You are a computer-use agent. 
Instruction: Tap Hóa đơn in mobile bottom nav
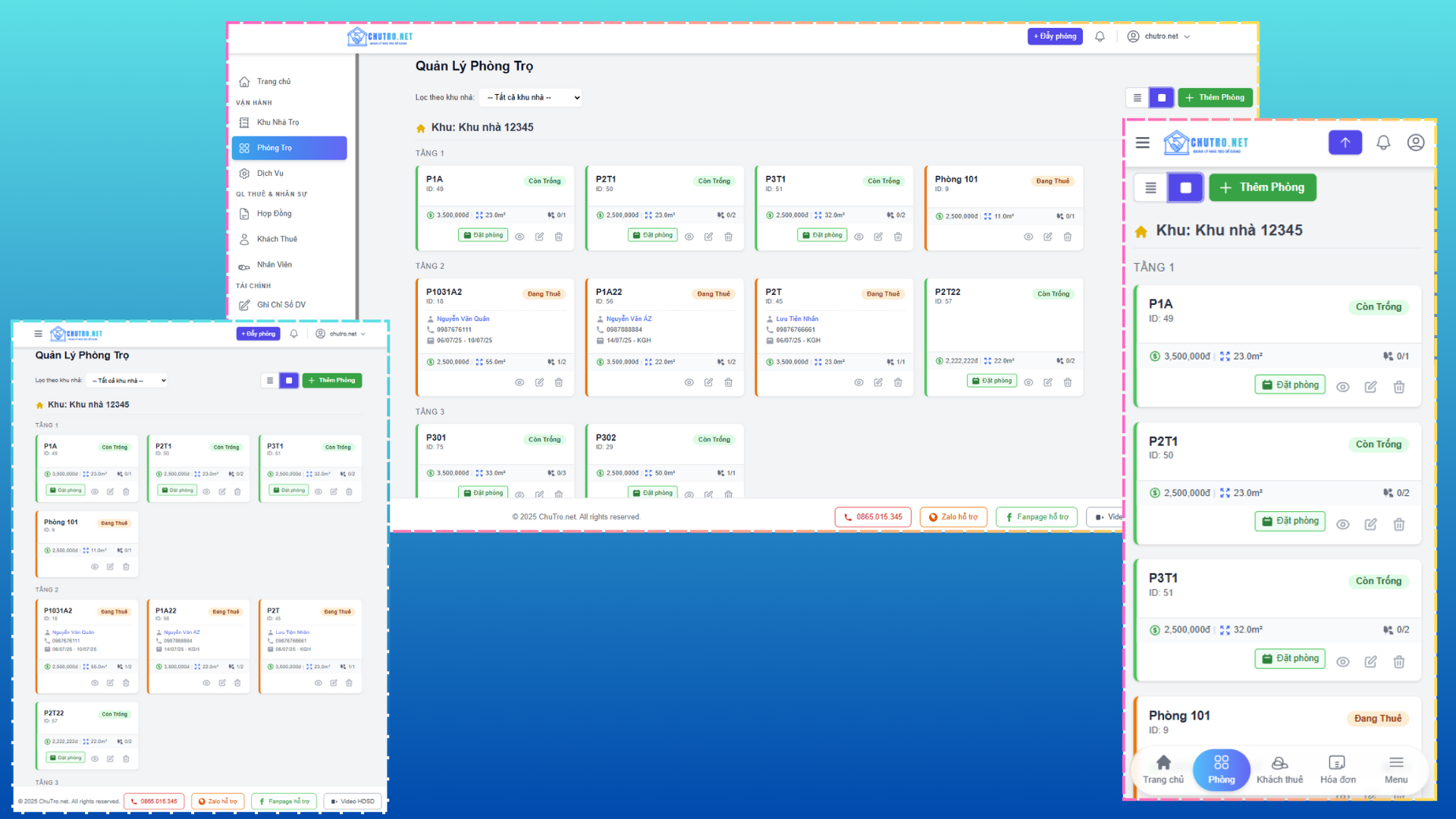pyautogui.click(x=1338, y=769)
